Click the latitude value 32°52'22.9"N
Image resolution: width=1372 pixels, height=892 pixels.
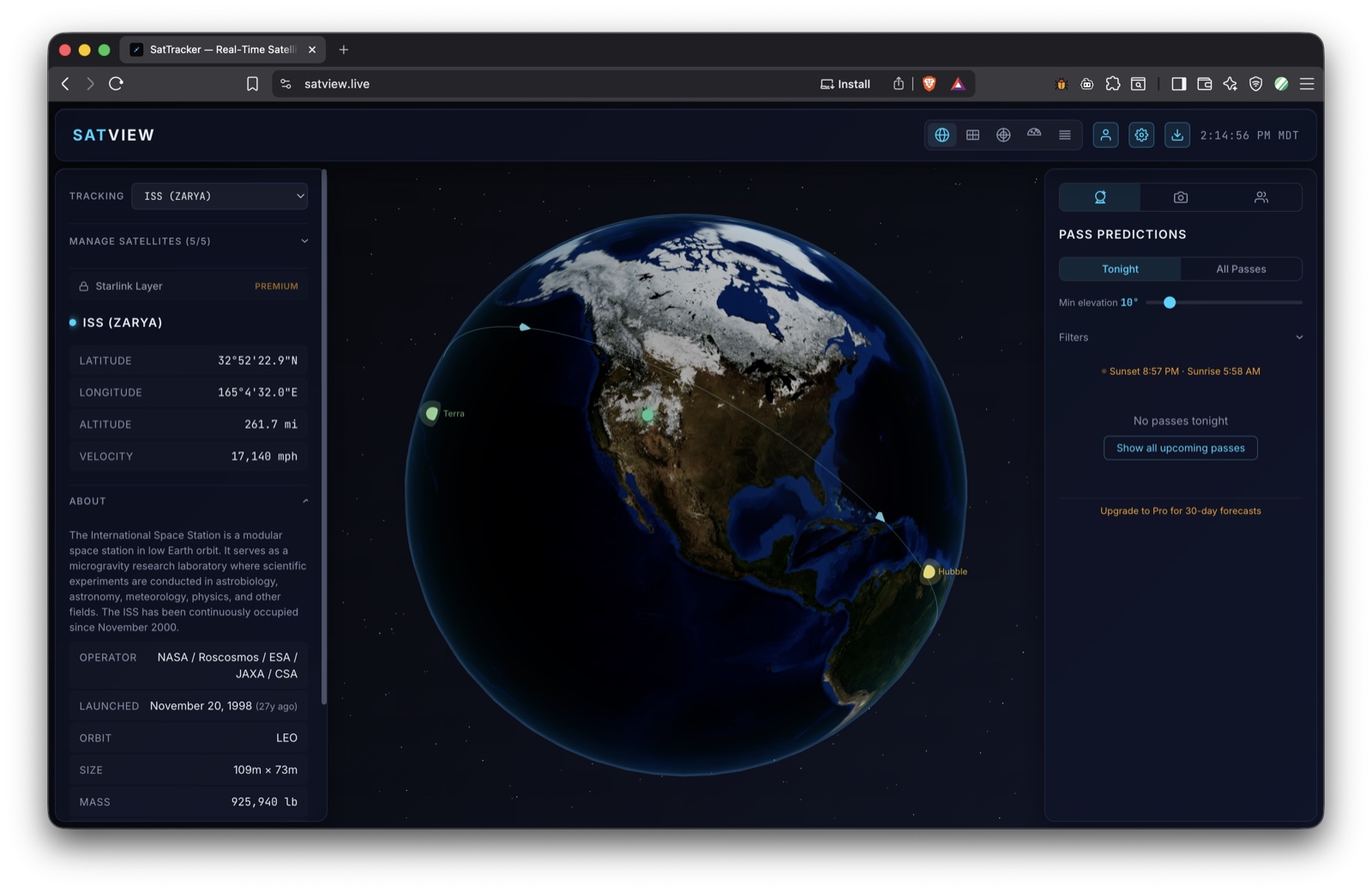[x=257, y=361]
